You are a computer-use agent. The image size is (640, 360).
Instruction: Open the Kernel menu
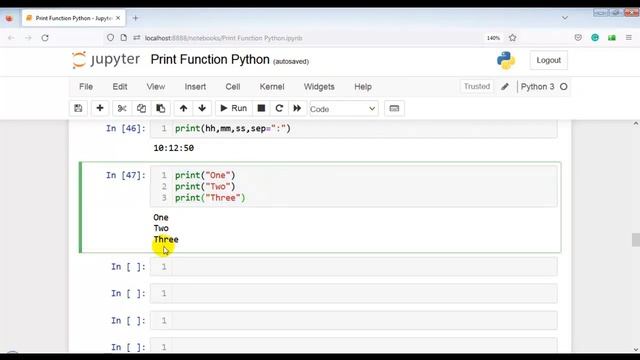click(x=272, y=87)
